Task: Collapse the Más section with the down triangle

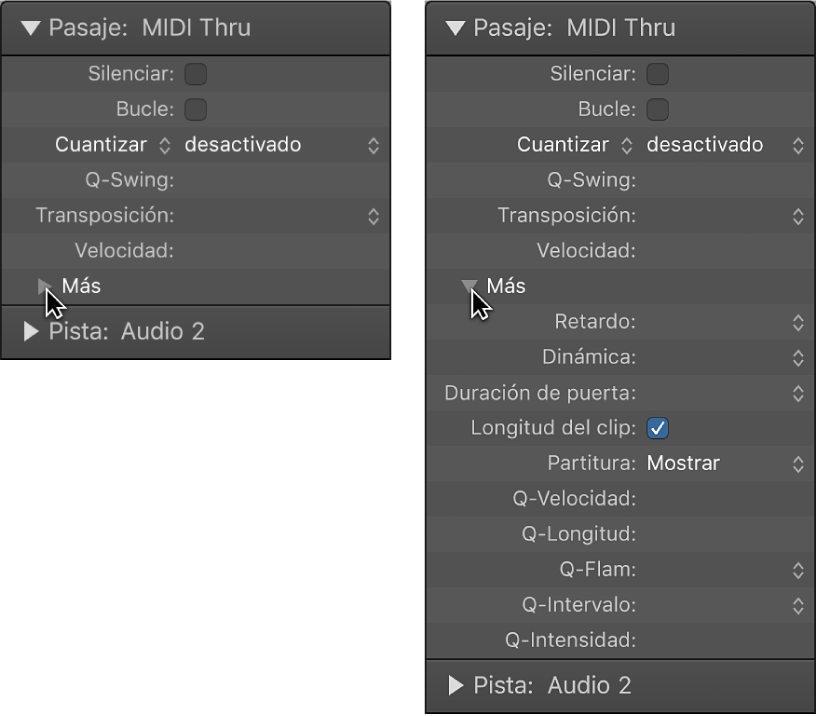Action: [x=470, y=286]
